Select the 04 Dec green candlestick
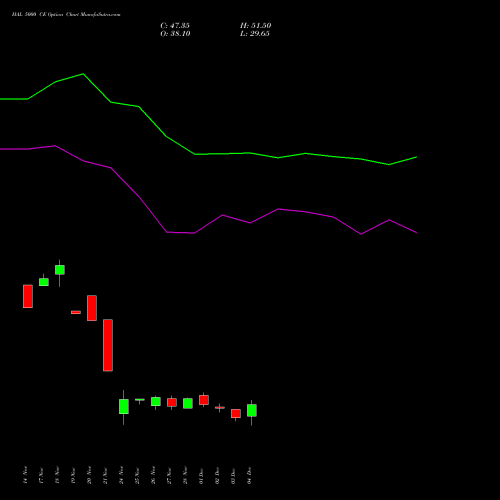 pos(252,410)
